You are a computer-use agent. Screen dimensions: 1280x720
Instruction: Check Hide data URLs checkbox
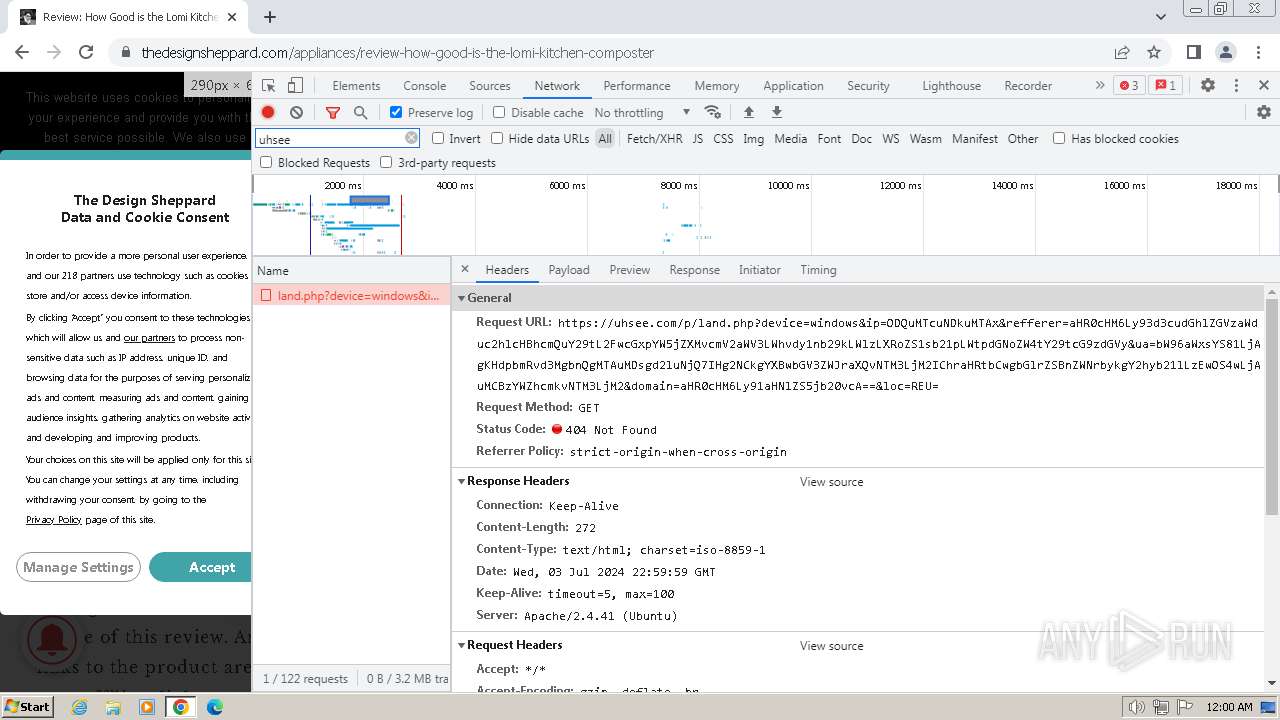pos(497,138)
